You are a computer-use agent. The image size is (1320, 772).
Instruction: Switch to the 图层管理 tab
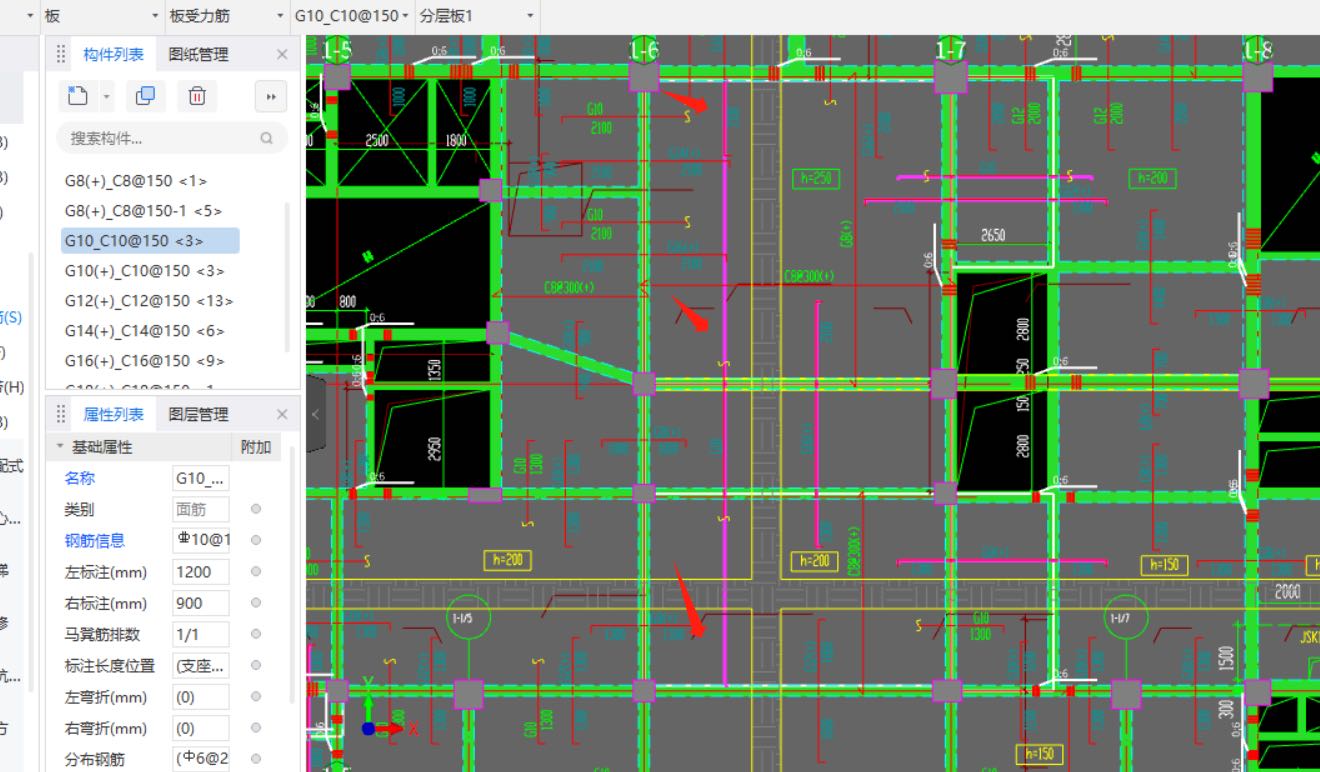[198, 414]
